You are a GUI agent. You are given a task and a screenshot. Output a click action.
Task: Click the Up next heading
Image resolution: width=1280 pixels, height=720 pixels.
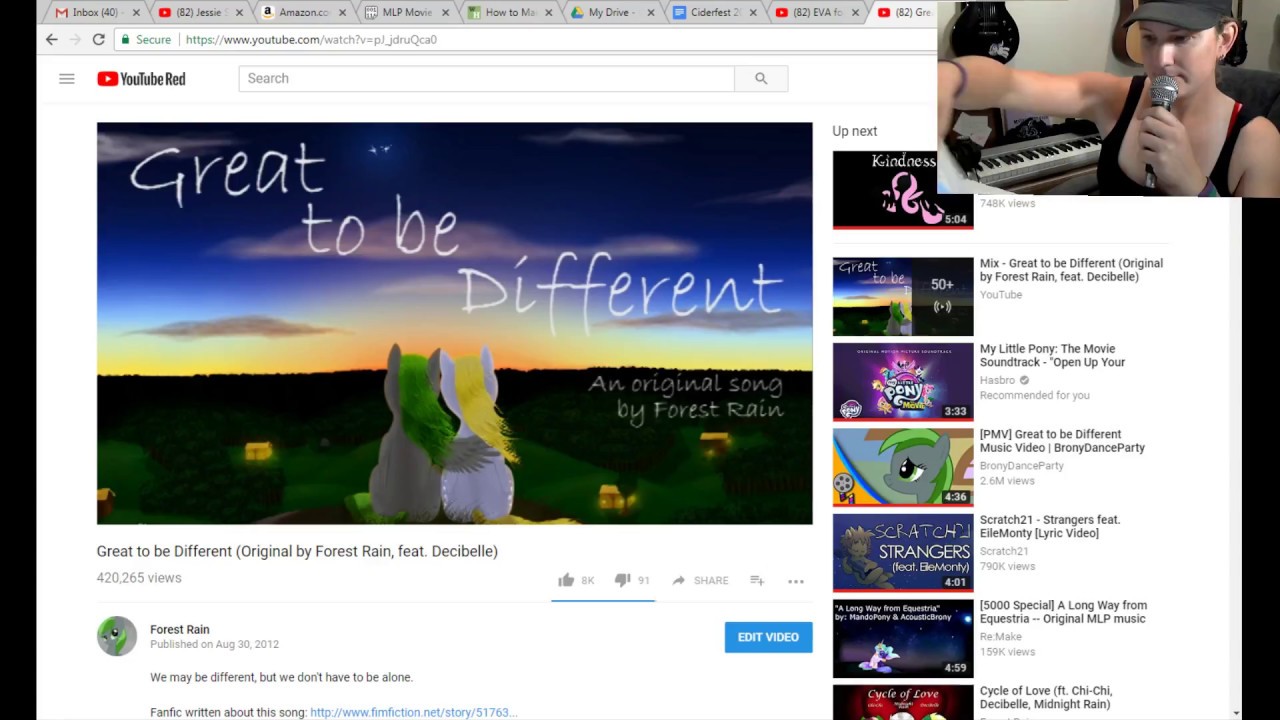pos(855,131)
